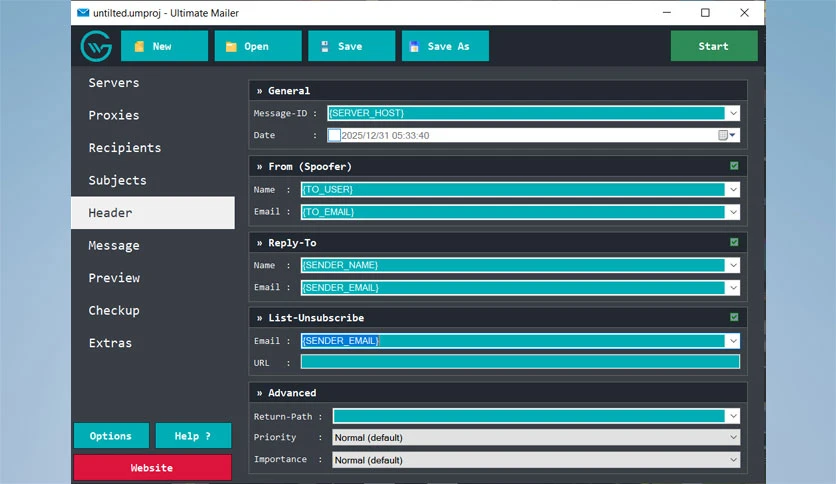
Task: Click the envelope icon in title bar
Action: pyautogui.click(x=83, y=13)
